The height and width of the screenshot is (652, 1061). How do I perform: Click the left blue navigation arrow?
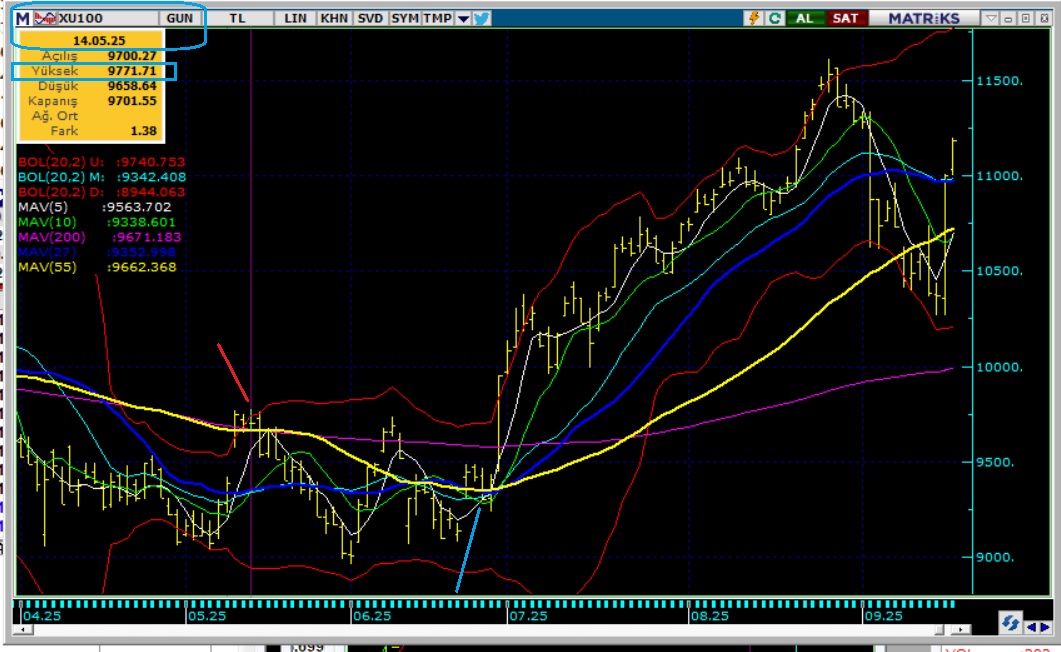coord(1031,627)
